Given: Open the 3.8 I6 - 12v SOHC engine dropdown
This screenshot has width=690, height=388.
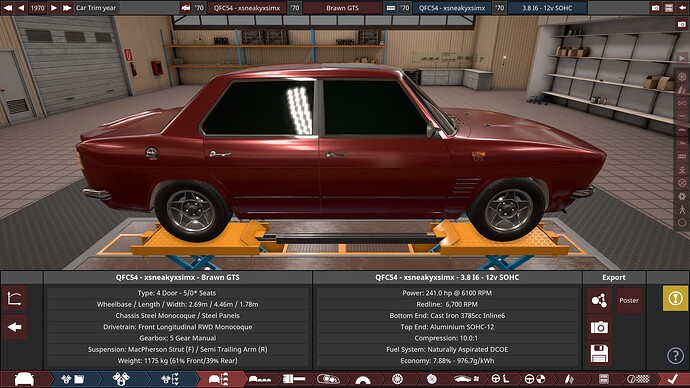Looking at the screenshot, I should pos(547,7).
